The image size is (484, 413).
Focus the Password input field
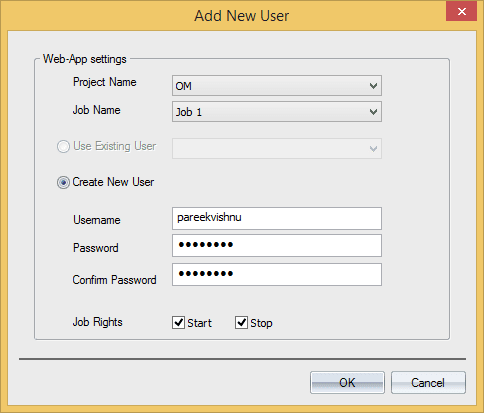[277, 245]
